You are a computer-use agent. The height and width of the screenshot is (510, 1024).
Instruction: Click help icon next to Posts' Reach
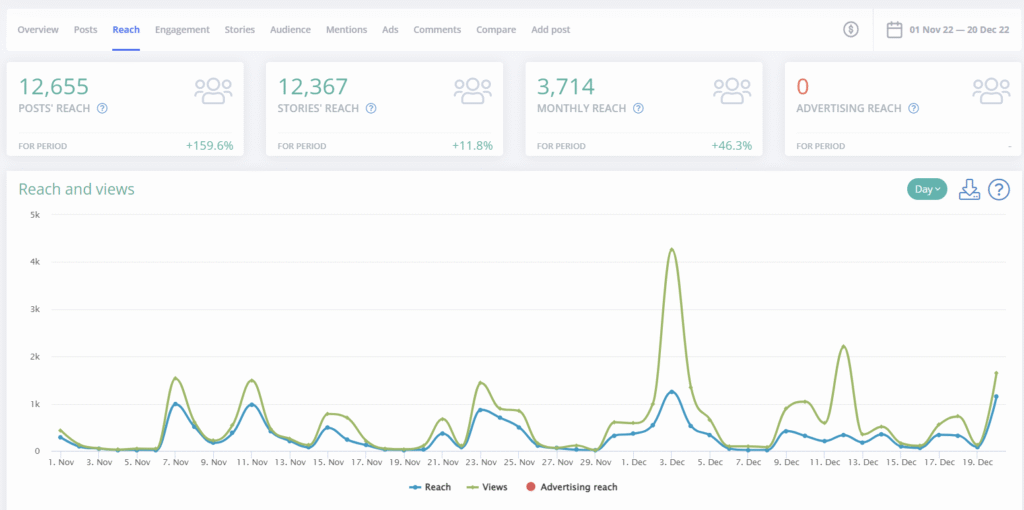102,108
